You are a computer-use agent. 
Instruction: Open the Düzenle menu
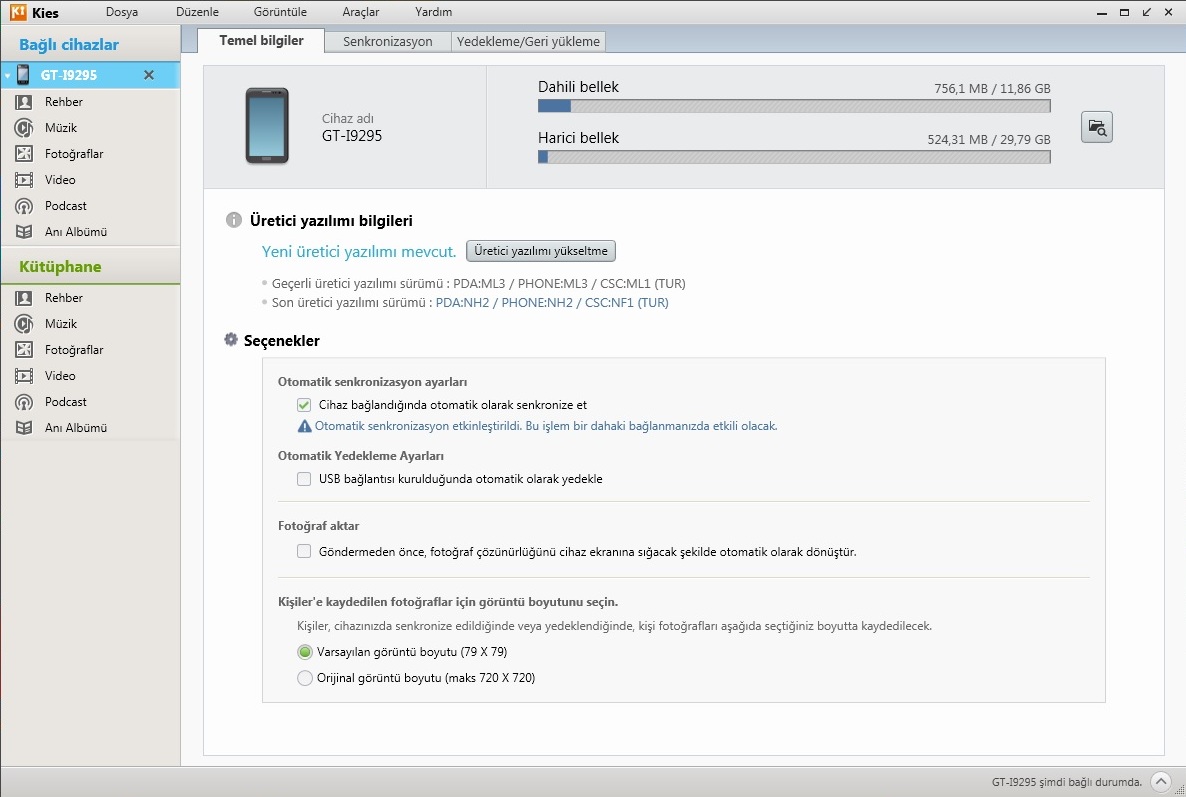coord(197,12)
